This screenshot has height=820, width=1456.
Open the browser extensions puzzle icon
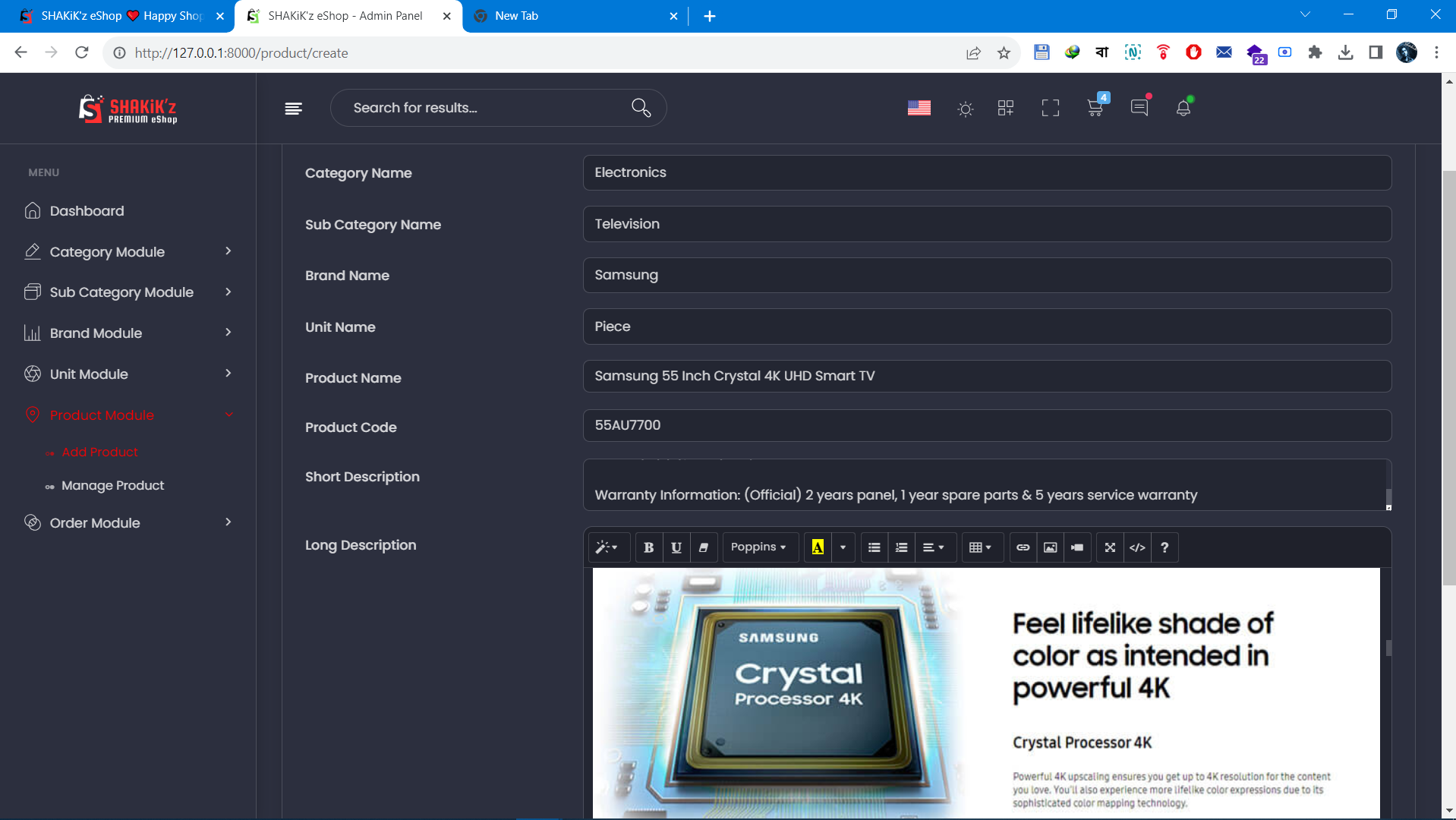coord(1315,52)
